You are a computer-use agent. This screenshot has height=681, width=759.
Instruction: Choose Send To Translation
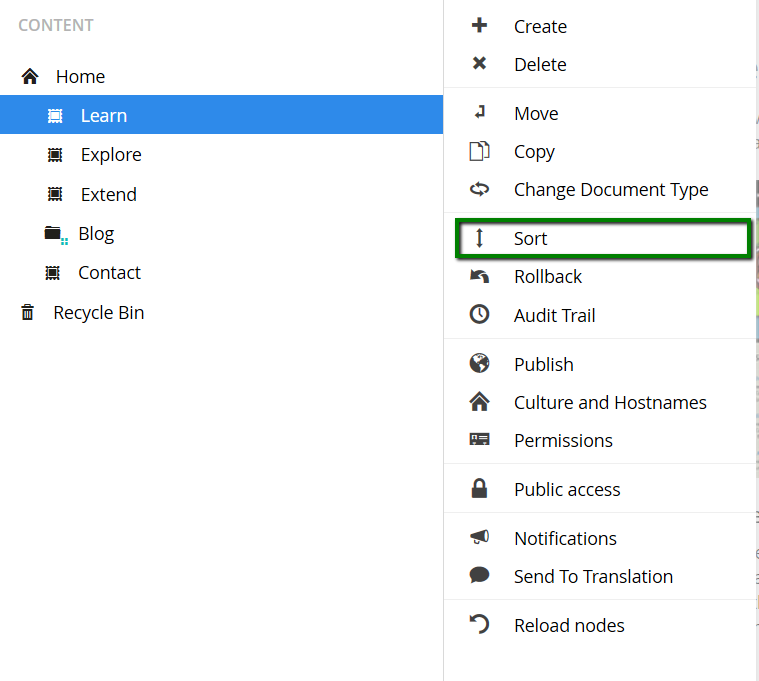click(593, 577)
